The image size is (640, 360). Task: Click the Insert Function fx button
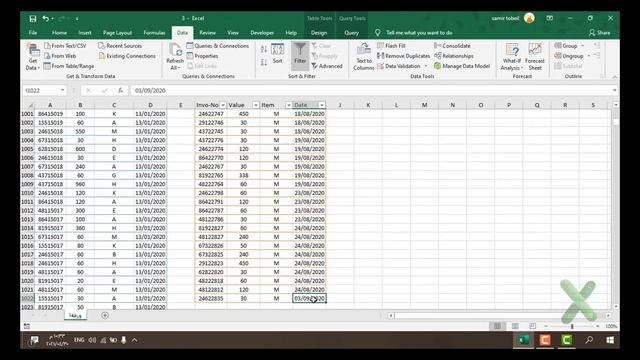pyautogui.click(x=120, y=90)
